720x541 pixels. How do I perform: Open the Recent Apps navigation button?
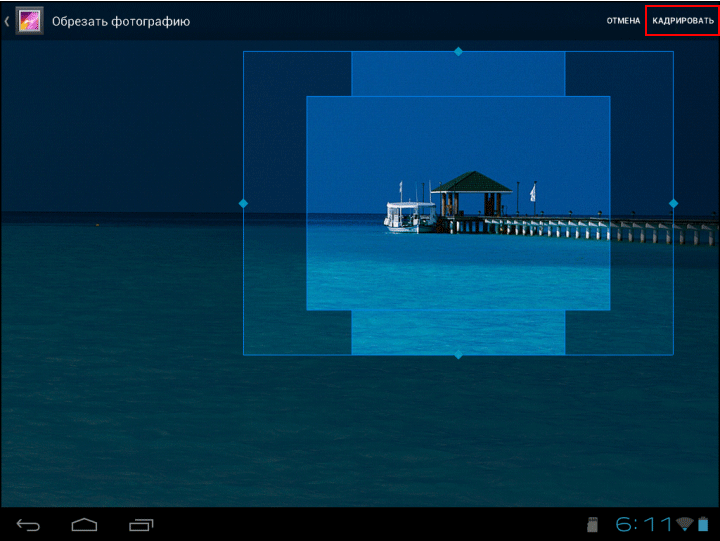pos(141,524)
